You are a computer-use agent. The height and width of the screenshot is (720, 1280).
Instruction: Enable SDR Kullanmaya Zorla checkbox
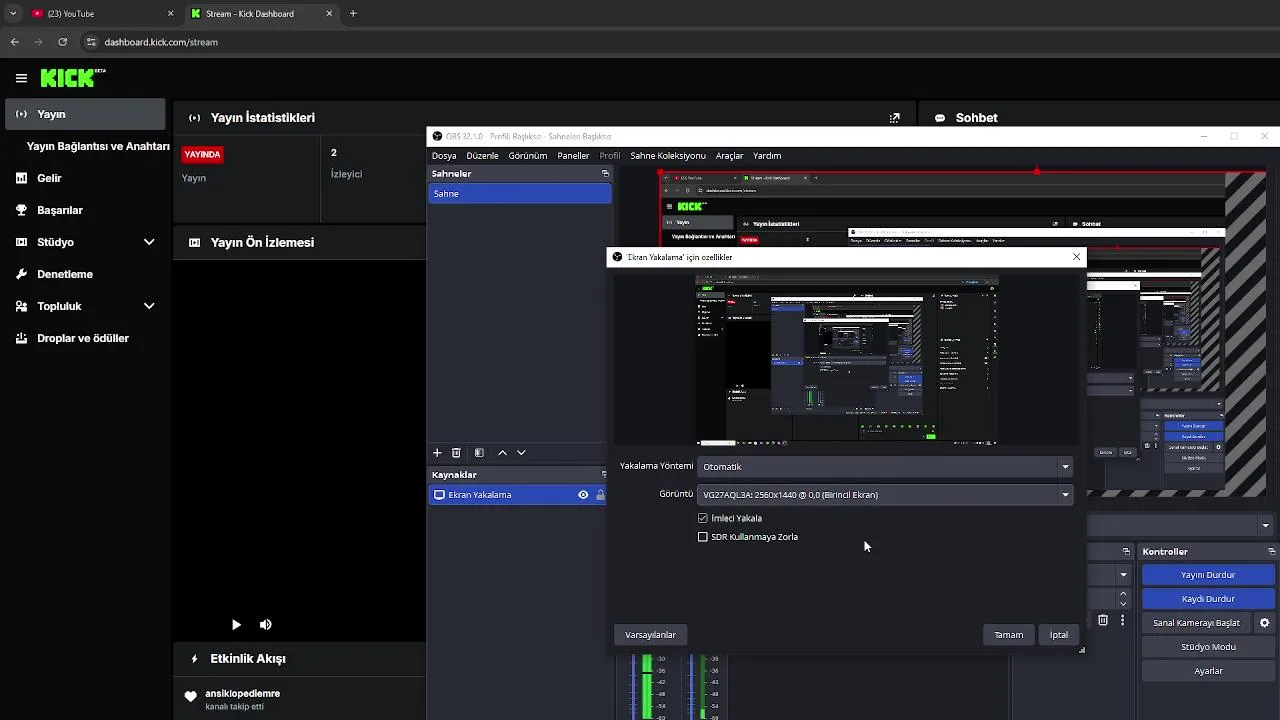point(703,537)
